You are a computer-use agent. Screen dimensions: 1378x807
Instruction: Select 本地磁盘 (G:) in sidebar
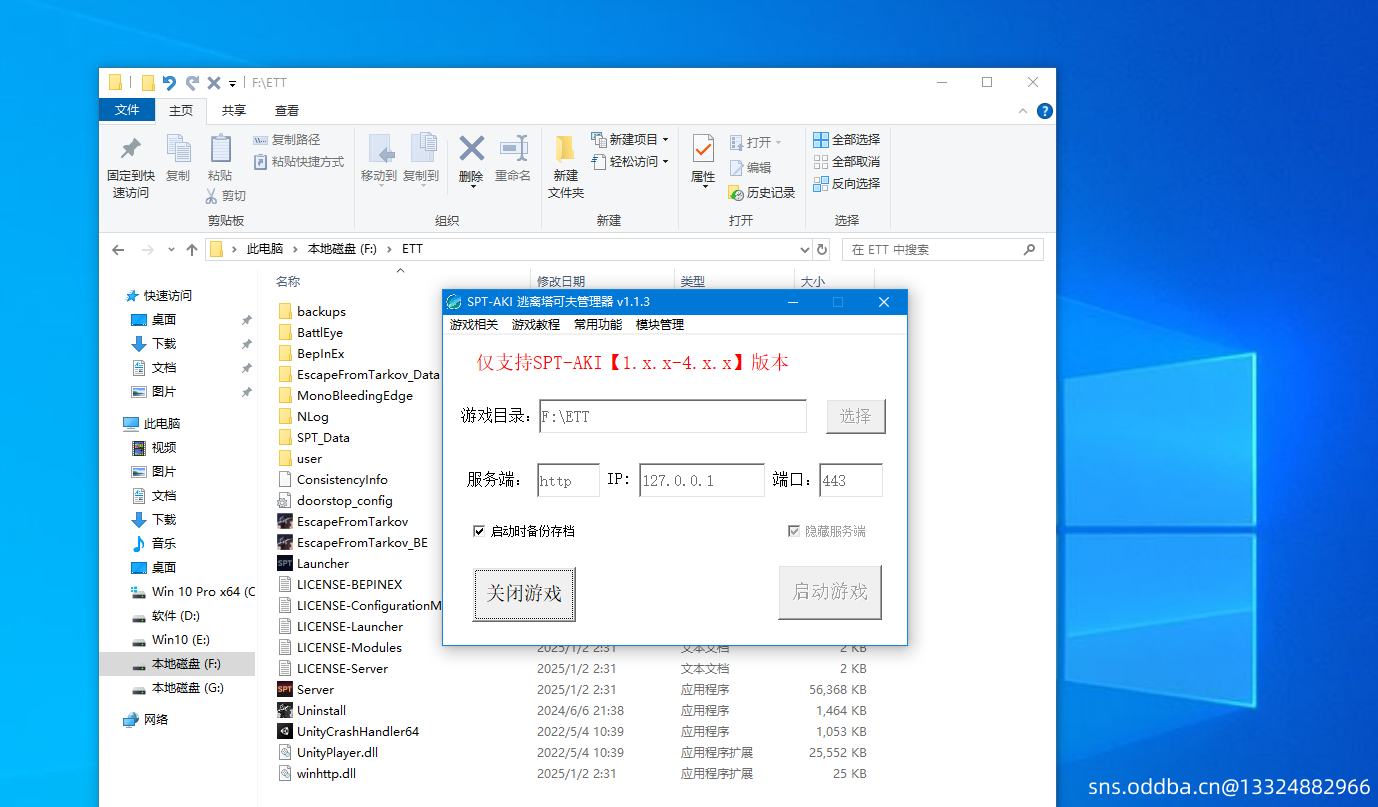[x=187, y=688]
